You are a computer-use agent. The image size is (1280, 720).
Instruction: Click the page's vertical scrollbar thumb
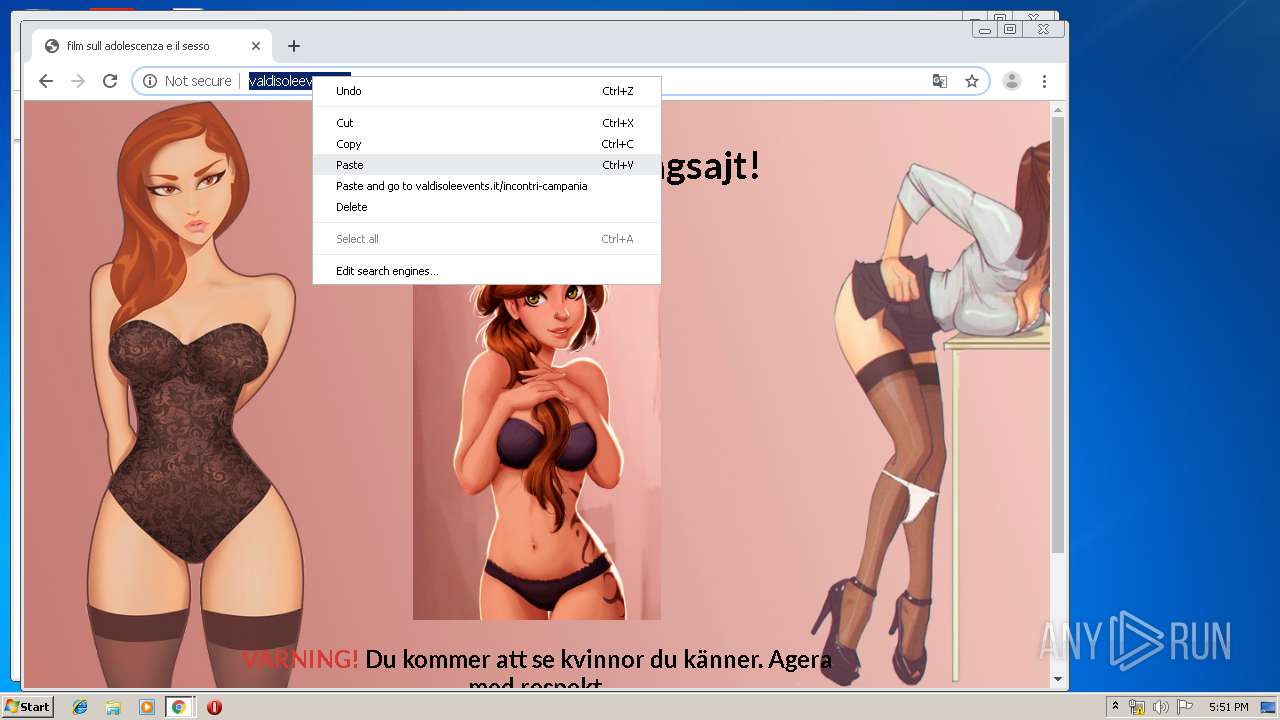click(1058, 335)
